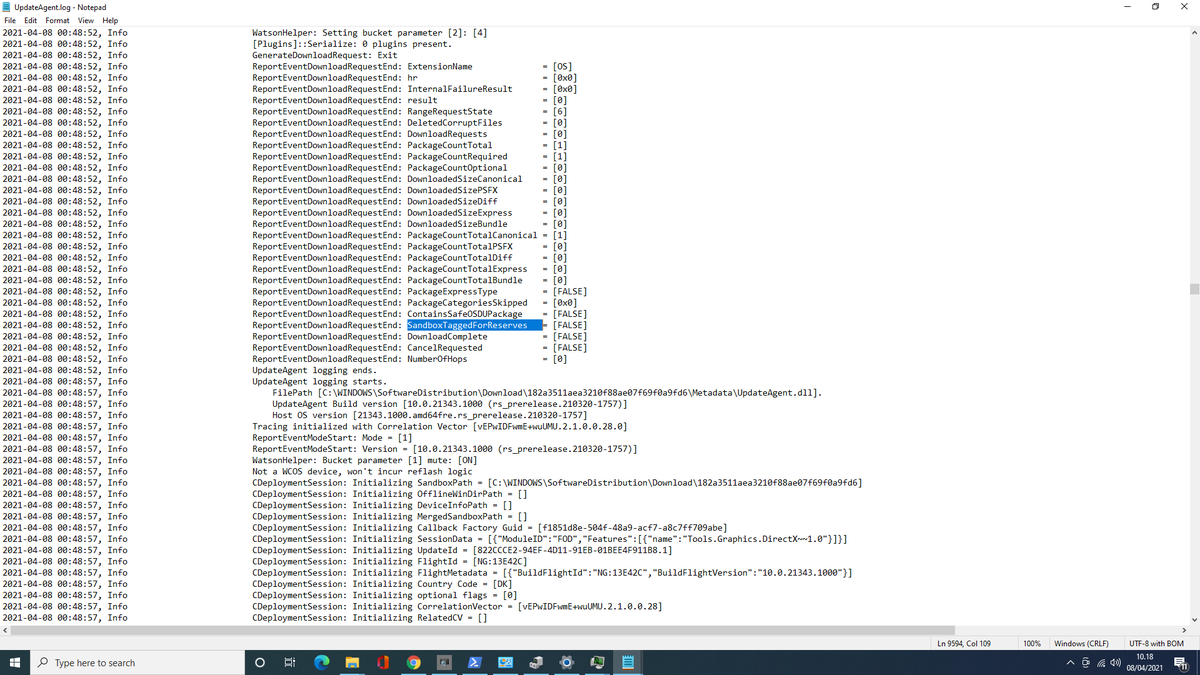Click the NumberOfHops log entry

410,358
